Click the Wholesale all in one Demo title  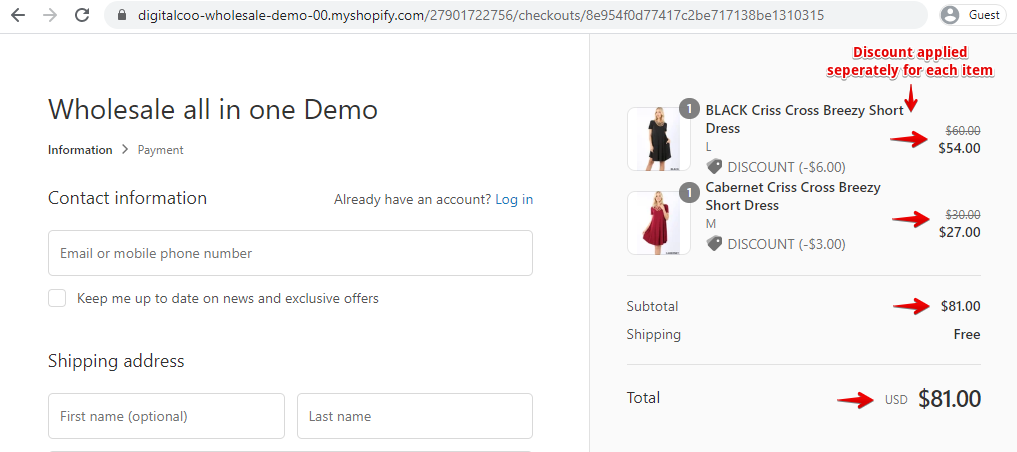(x=213, y=109)
